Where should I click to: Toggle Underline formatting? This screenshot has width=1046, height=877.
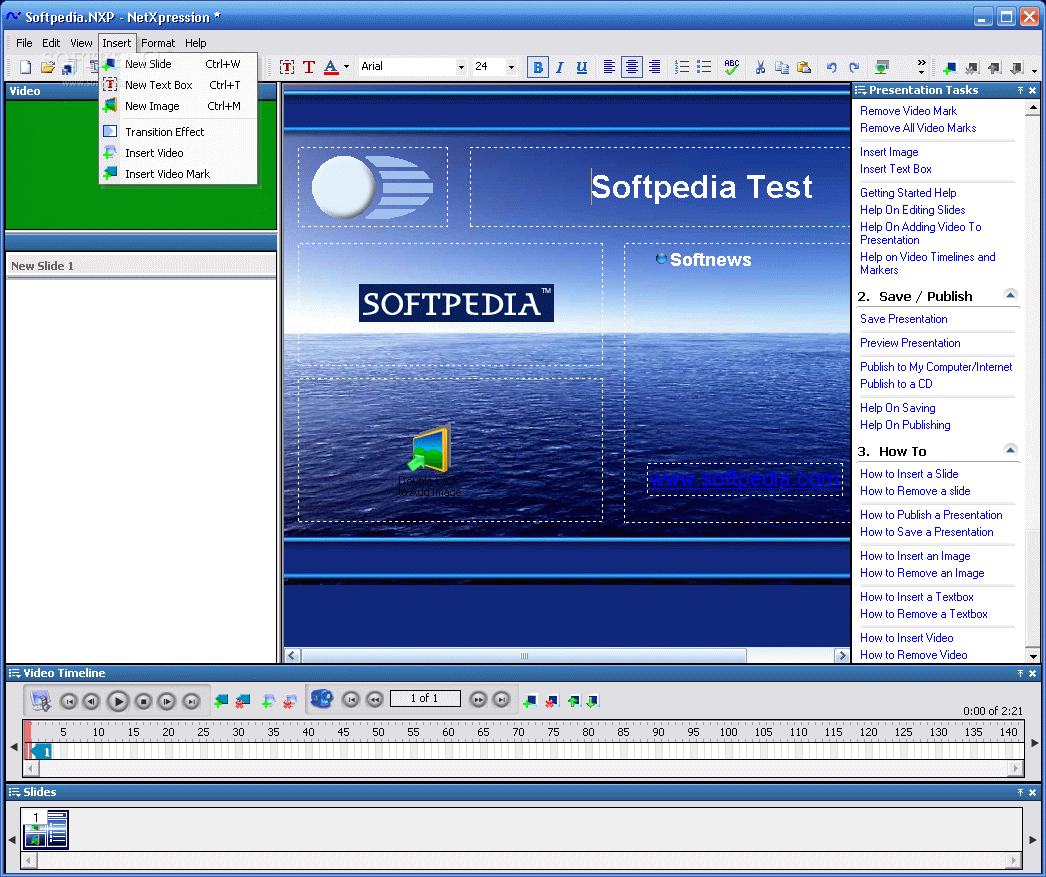click(582, 67)
